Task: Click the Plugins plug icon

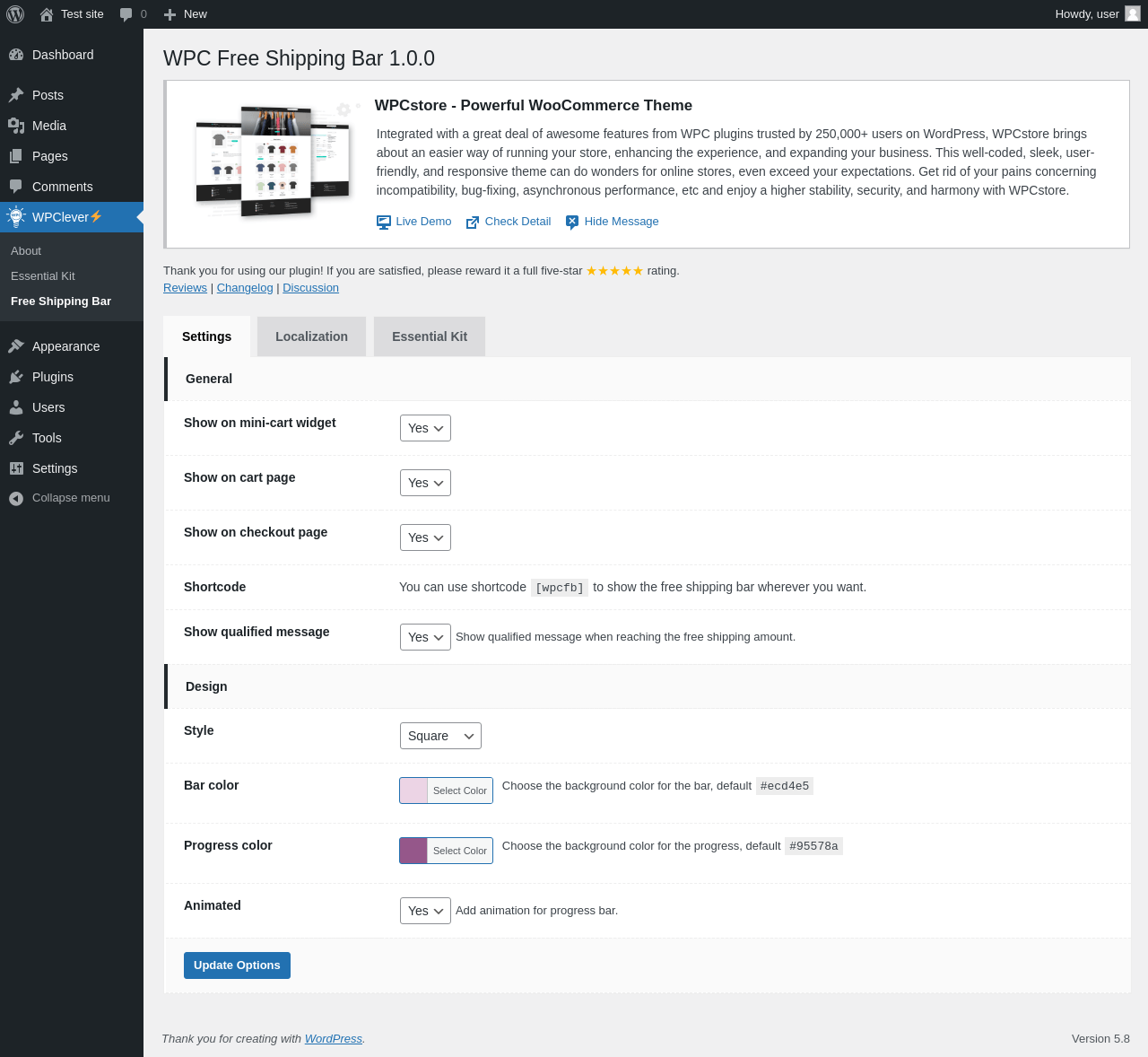Action: tap(16, 377)
